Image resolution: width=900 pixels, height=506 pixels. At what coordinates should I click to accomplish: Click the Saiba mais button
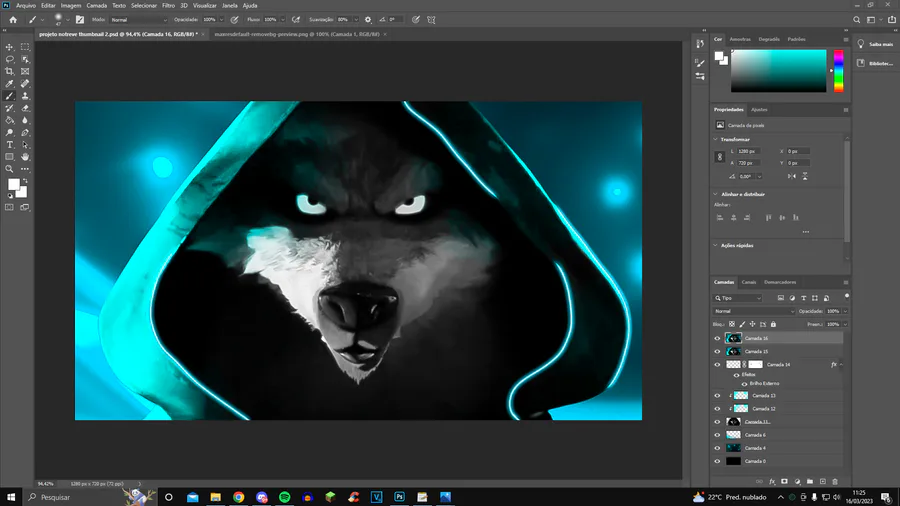[x=874, y=44]
